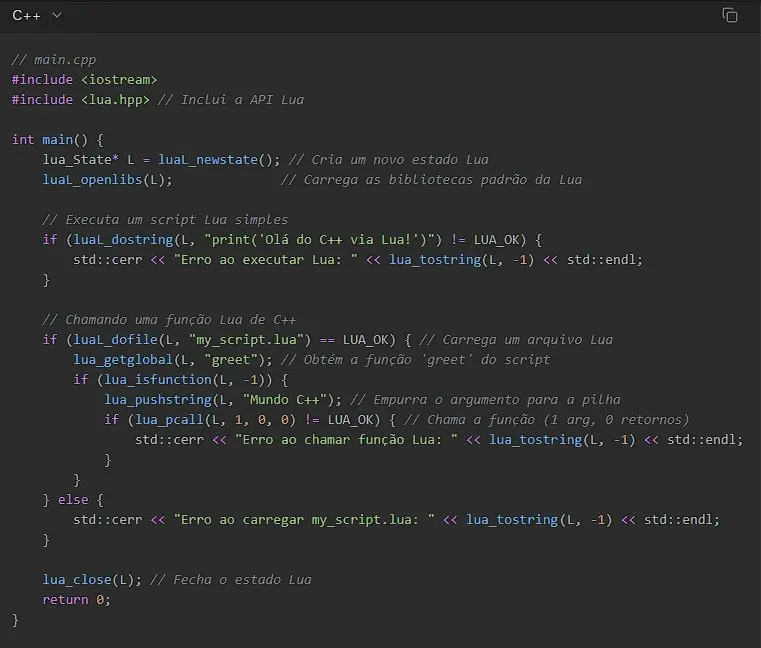Click the '#include <iostream>' line
The height and width of the screenshot is (648, 761).
(84, 80)
